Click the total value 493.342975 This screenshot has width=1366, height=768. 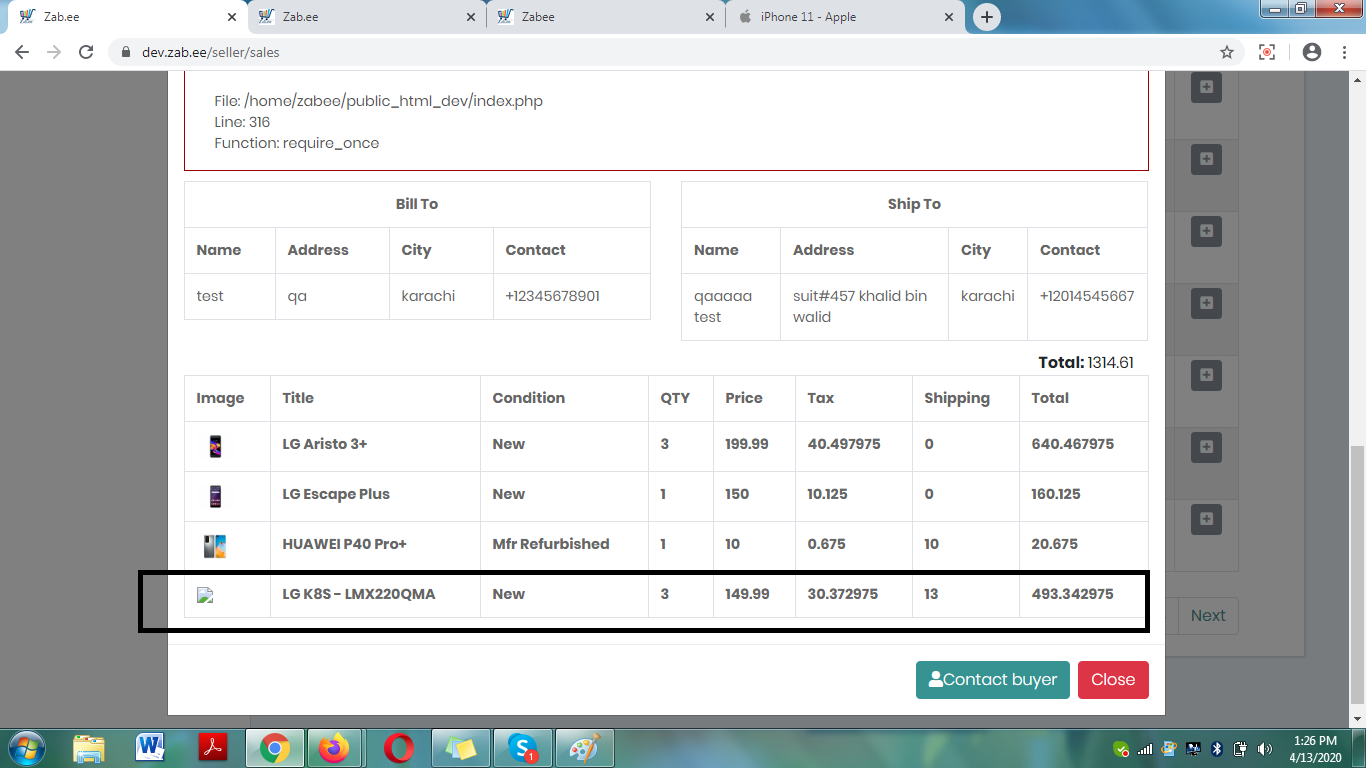pyautogui.click(x=1073, y=594)
